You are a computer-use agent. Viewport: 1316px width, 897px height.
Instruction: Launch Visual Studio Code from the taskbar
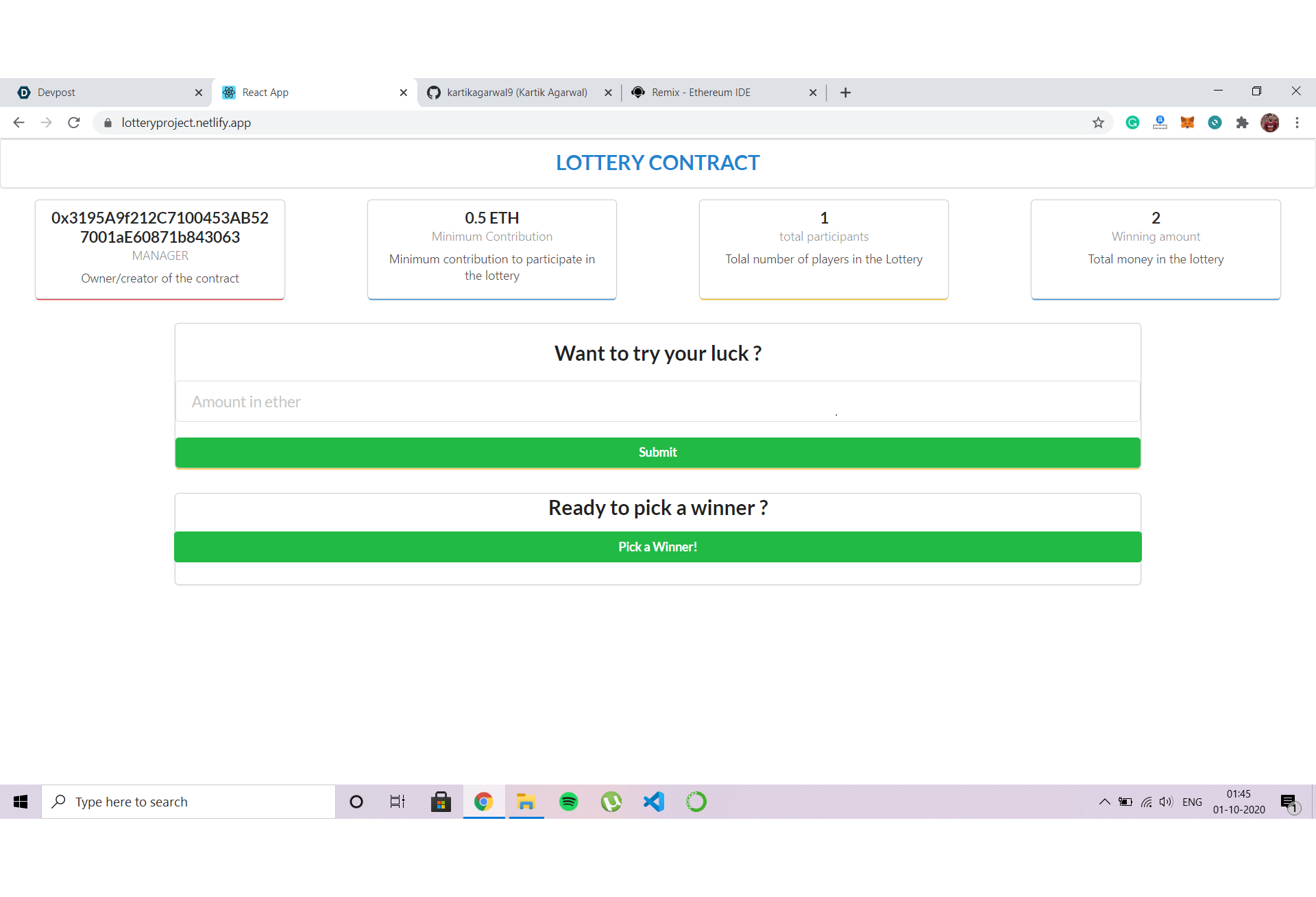654,802
